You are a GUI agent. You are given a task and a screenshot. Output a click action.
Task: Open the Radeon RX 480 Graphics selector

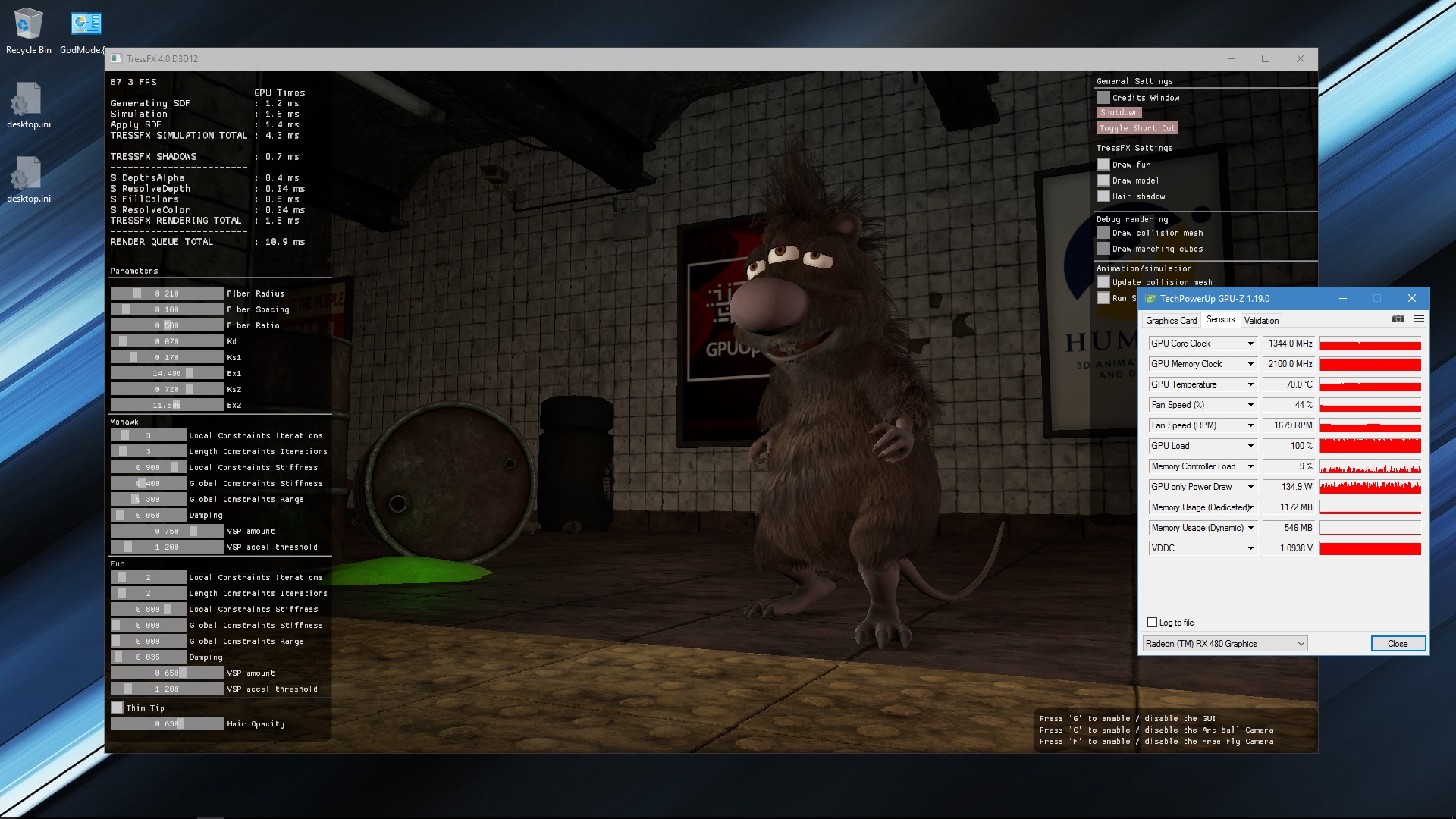(1225, 644)
